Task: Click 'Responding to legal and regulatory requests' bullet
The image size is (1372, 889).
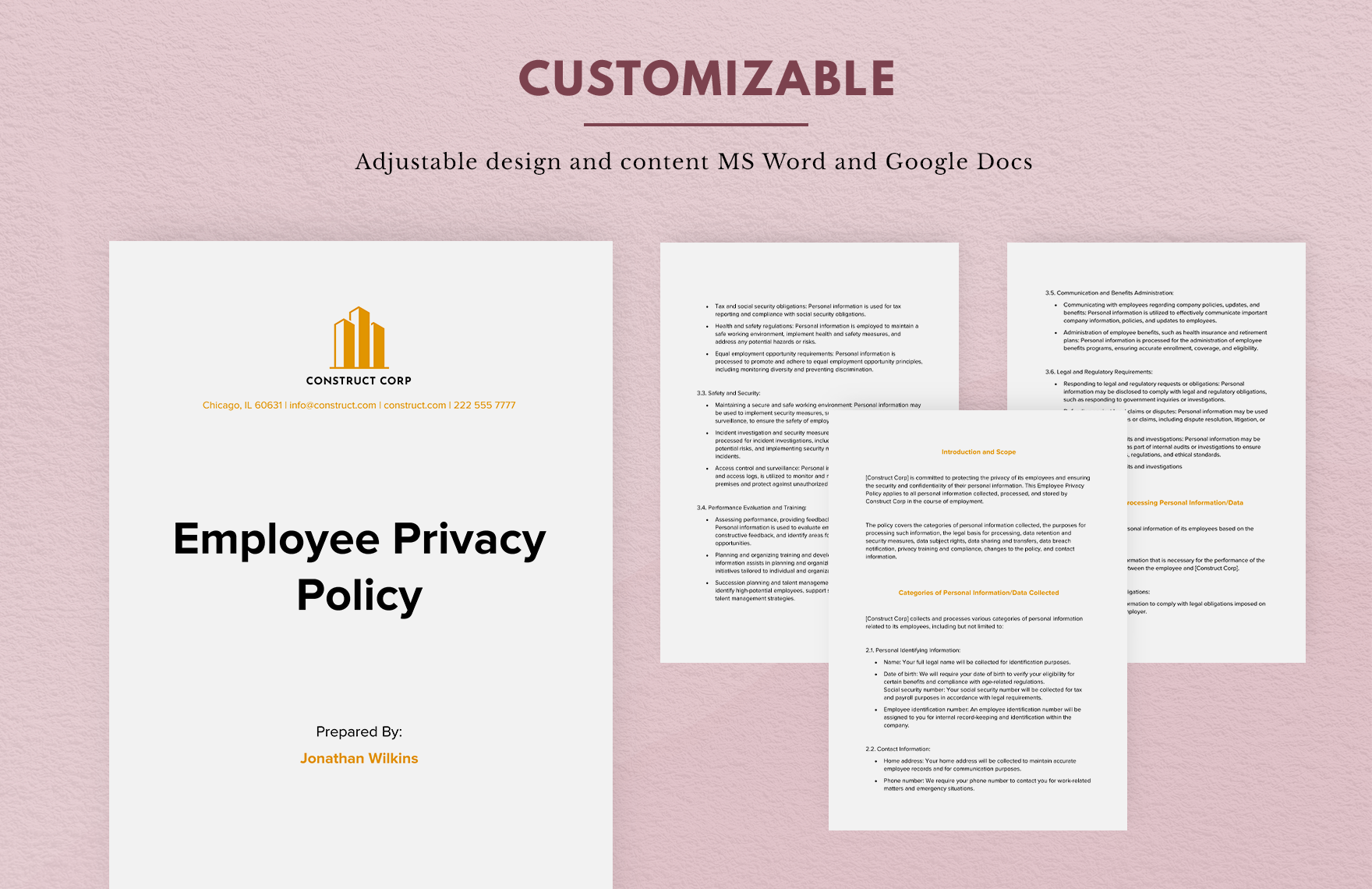Action: click(x=1165, y=391)
